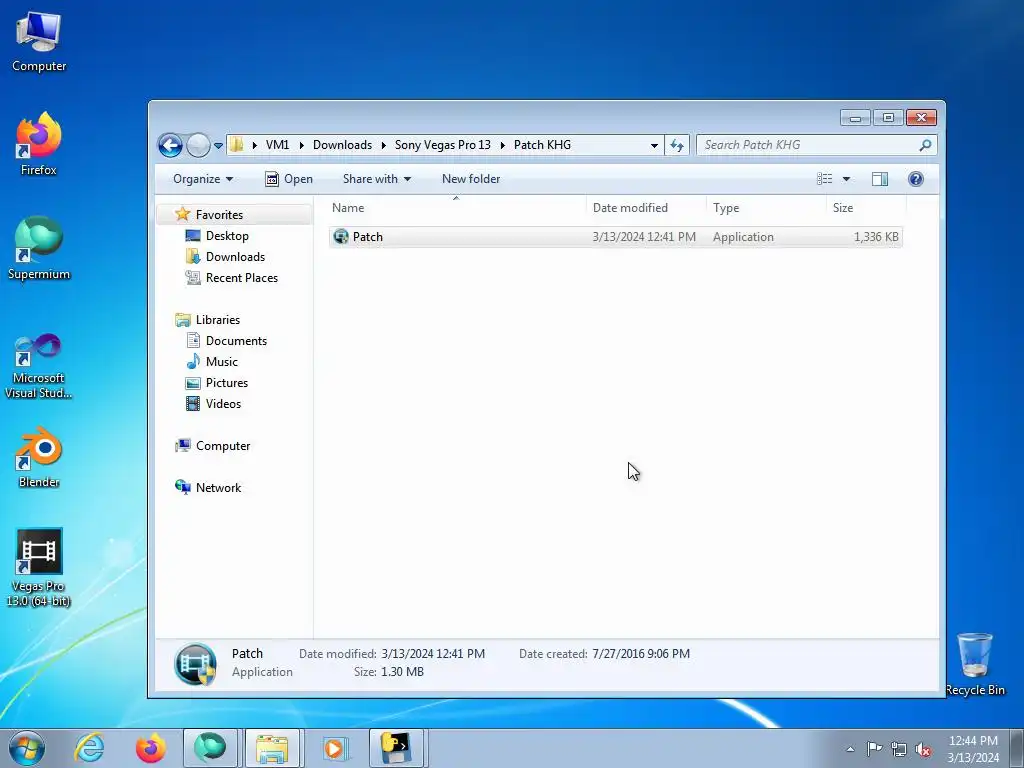Image resolution: width=1024 pixels, height=768 pixels.
Task: Sort by the Type column header
Action: pos(766,208)
